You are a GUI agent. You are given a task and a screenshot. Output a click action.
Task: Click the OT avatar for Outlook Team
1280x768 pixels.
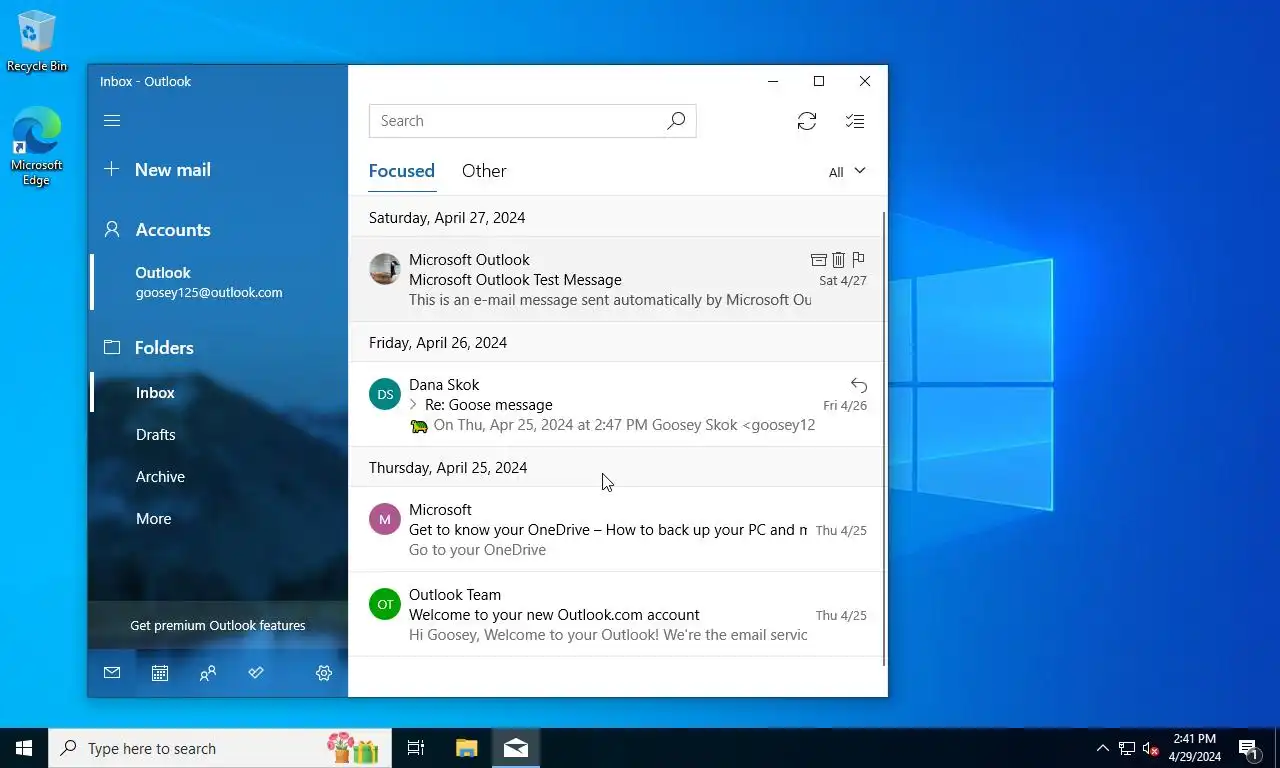(x=385, y=604)
